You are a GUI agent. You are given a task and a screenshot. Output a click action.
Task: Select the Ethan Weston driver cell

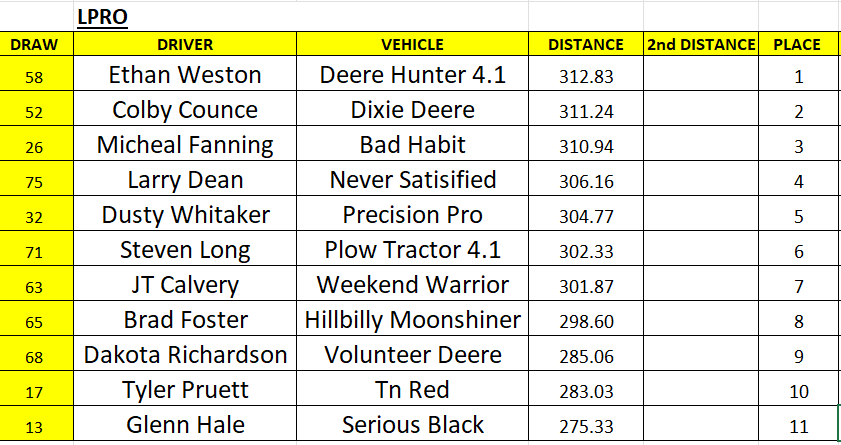pos(185,76)
